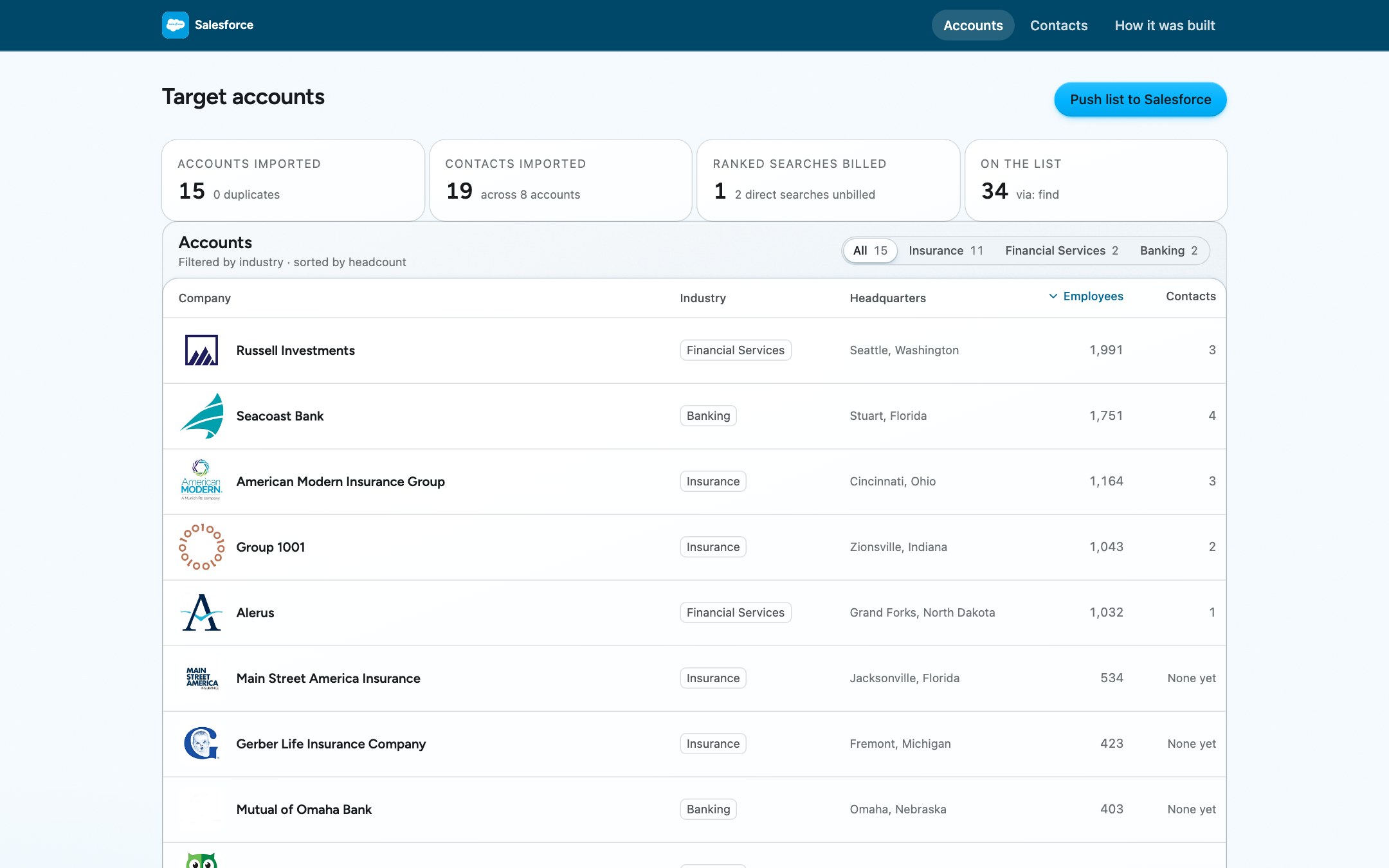Open the How it was built page
Viewport: 1389px width, 868px height.
pyautogui.click(x=1165, y=26)
